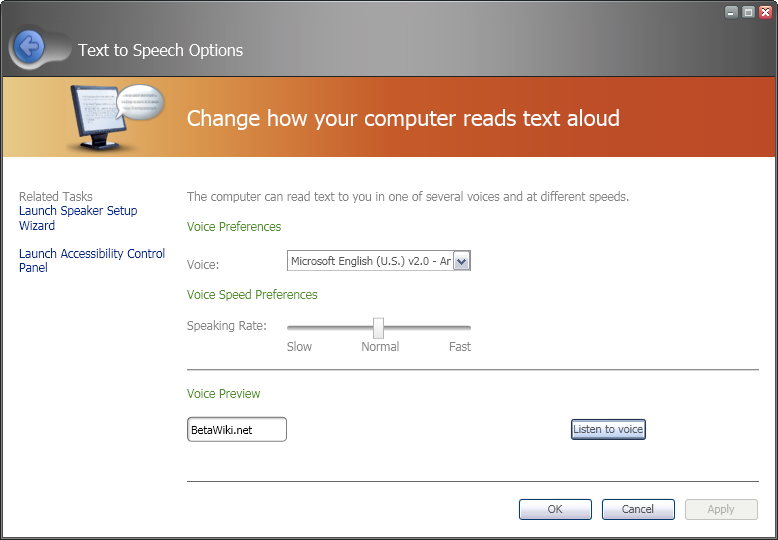This screenshot has width=778, height=540.
Task: Click the Text to Speech Options title
Action: (x=160, y=50)
